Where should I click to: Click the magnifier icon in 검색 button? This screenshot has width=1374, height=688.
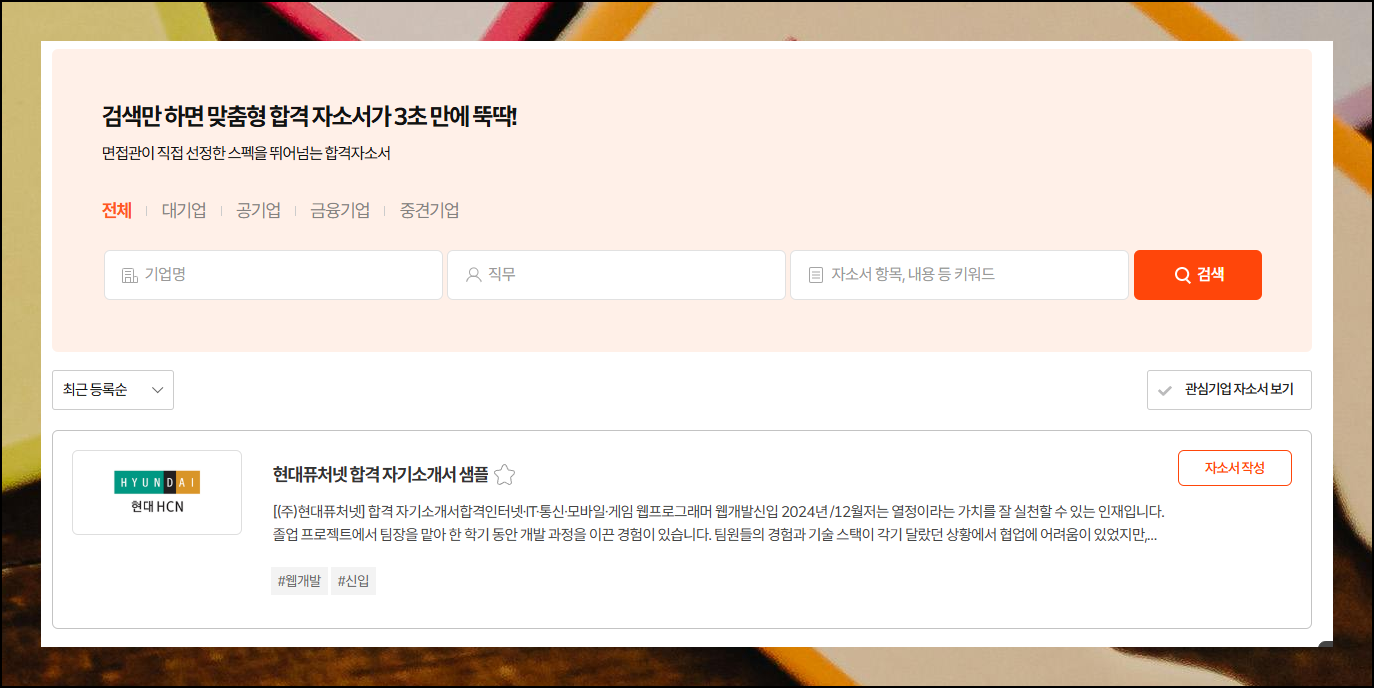click(x=1182, y=275)
